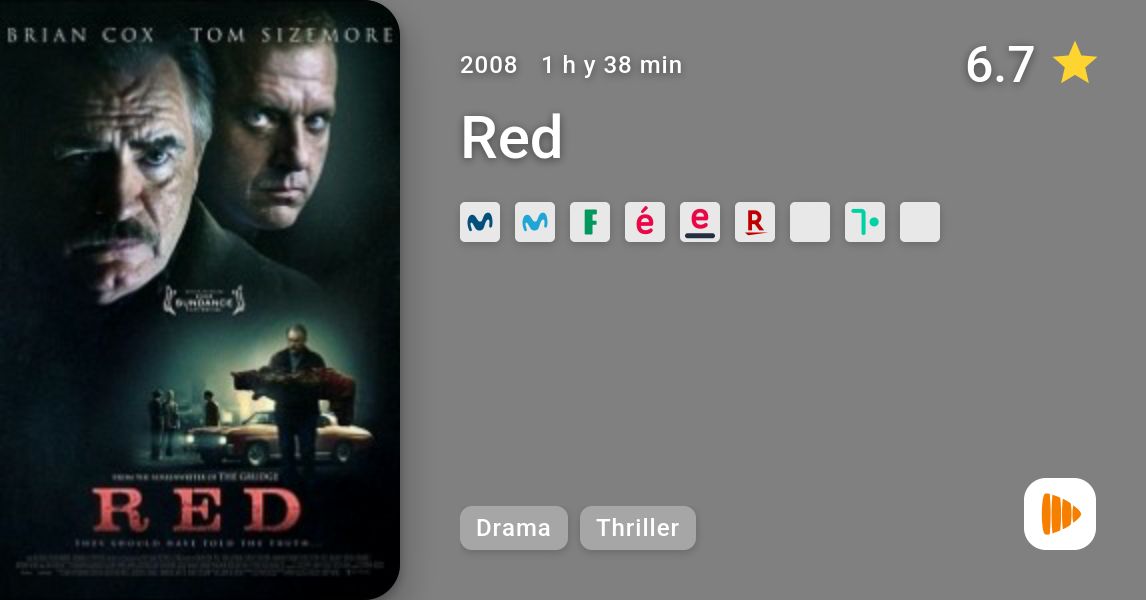The height and width of the screenshot is (600, 1146).
Task: Filter by the Thriller genre tag
Action: coord(638,528)
